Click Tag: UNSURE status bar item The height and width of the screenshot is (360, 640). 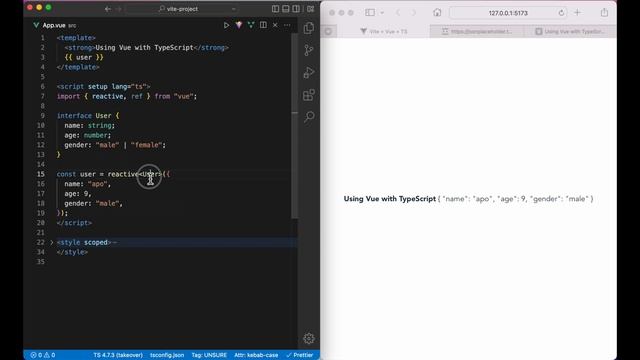click(x=209, y=355)
